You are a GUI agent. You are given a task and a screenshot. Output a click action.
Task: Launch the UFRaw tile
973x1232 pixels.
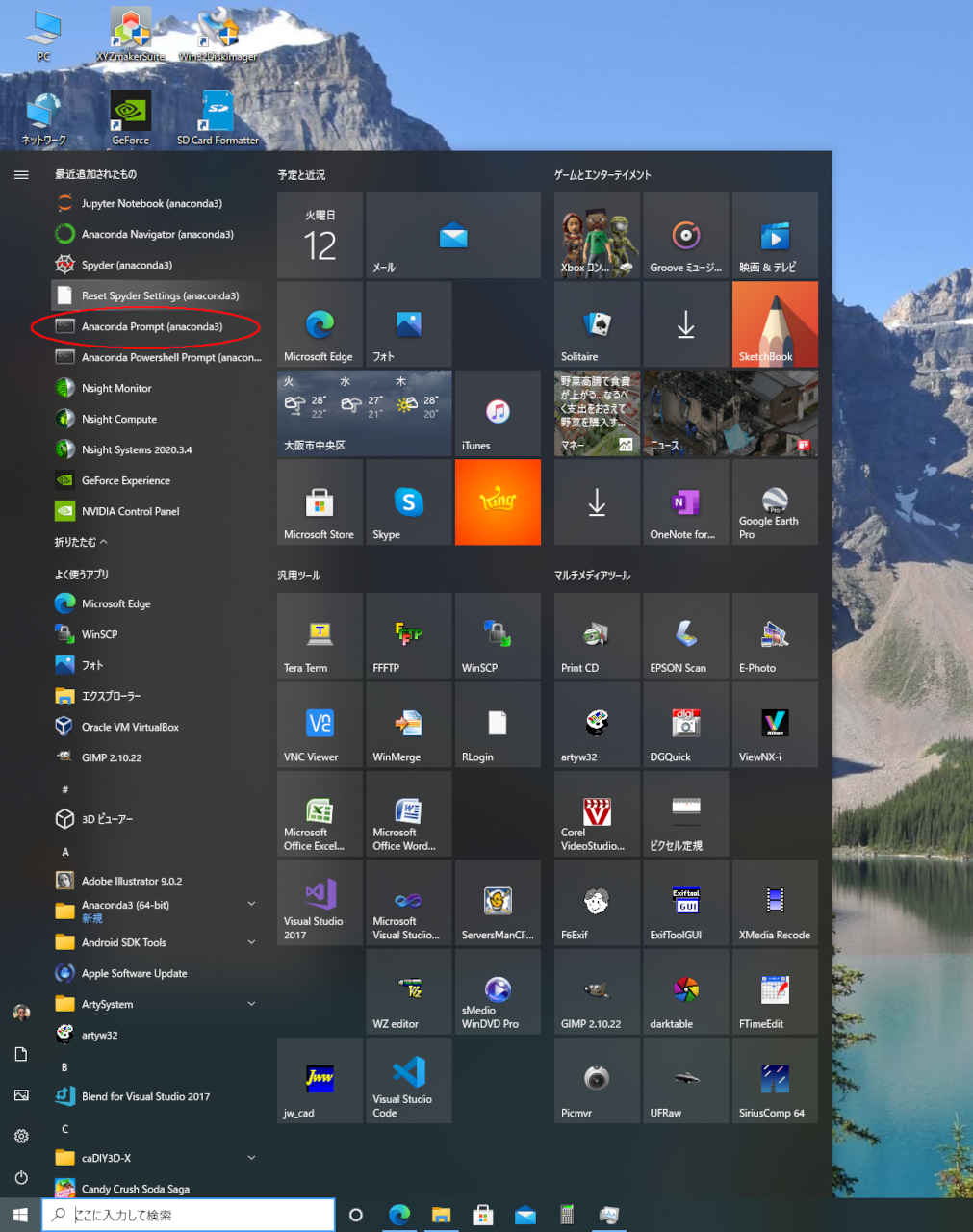[686, 1080]
